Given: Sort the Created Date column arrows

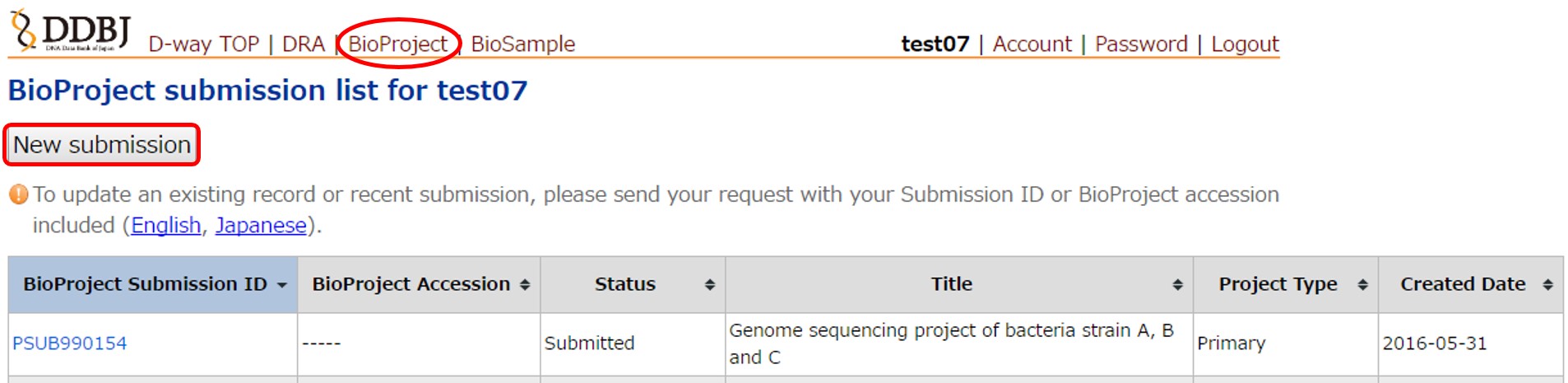Looking at the screenshot, I should pos(1547,285).
